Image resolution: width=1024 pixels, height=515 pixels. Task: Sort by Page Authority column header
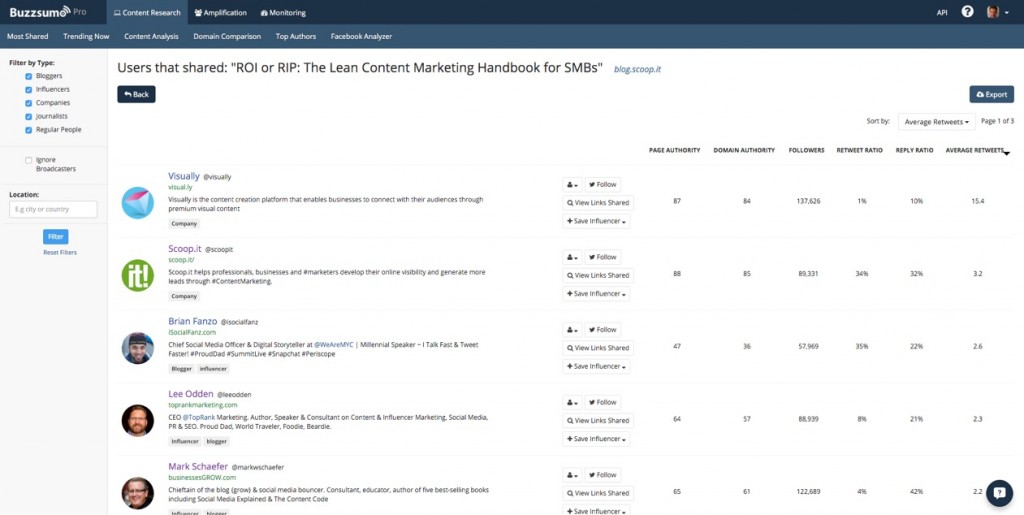click(675, 150)
